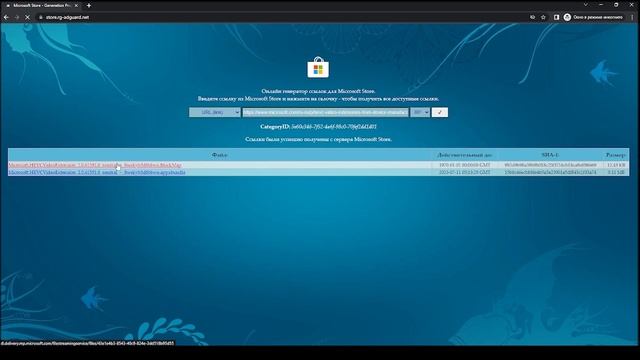Open a new browser tab with the plus icon

[x=89, y=6]
